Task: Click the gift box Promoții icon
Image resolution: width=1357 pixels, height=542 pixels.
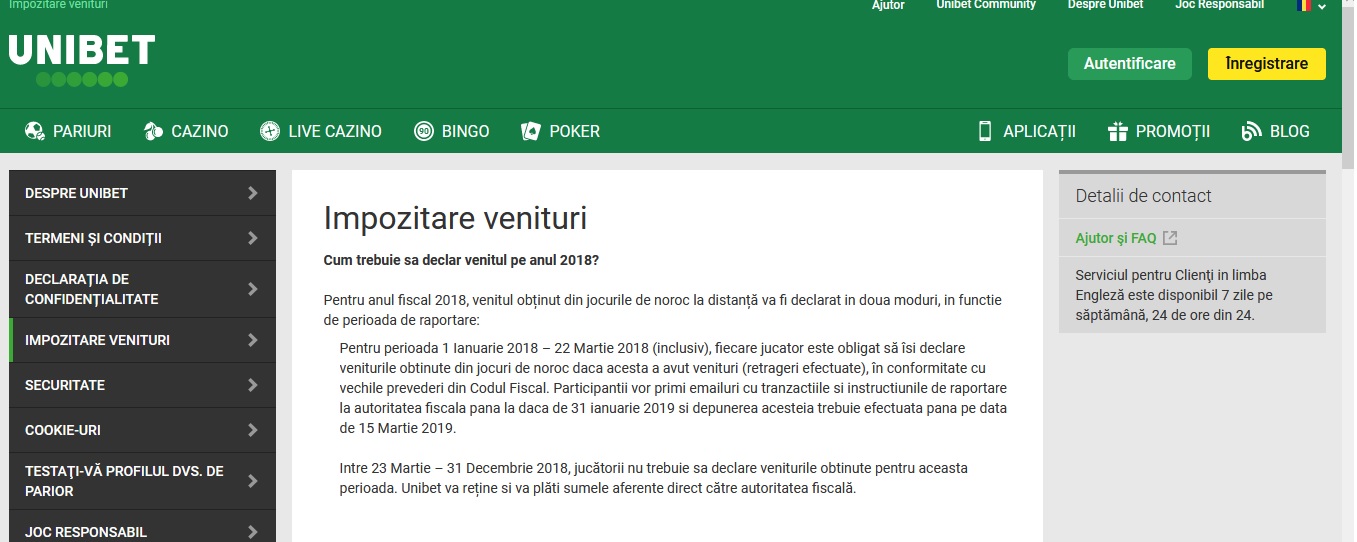Action: pyautogui.click(x=1118, y=131)
